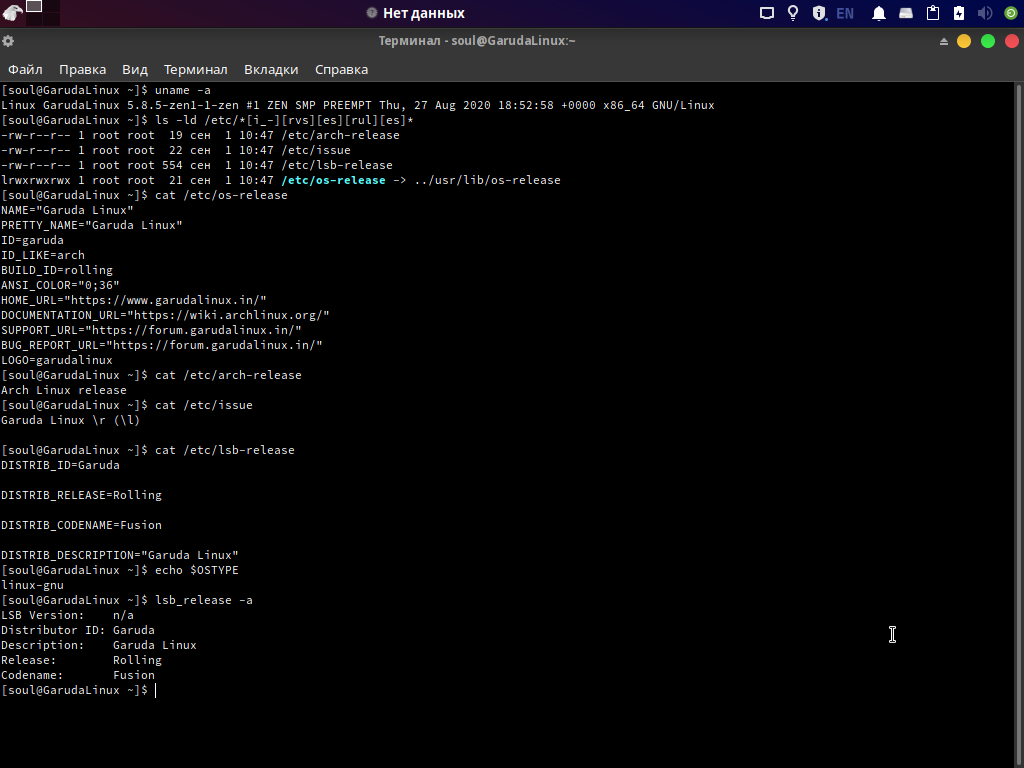Open the Правка menu
Viewport: 1024px width, 768px height.
82,69
